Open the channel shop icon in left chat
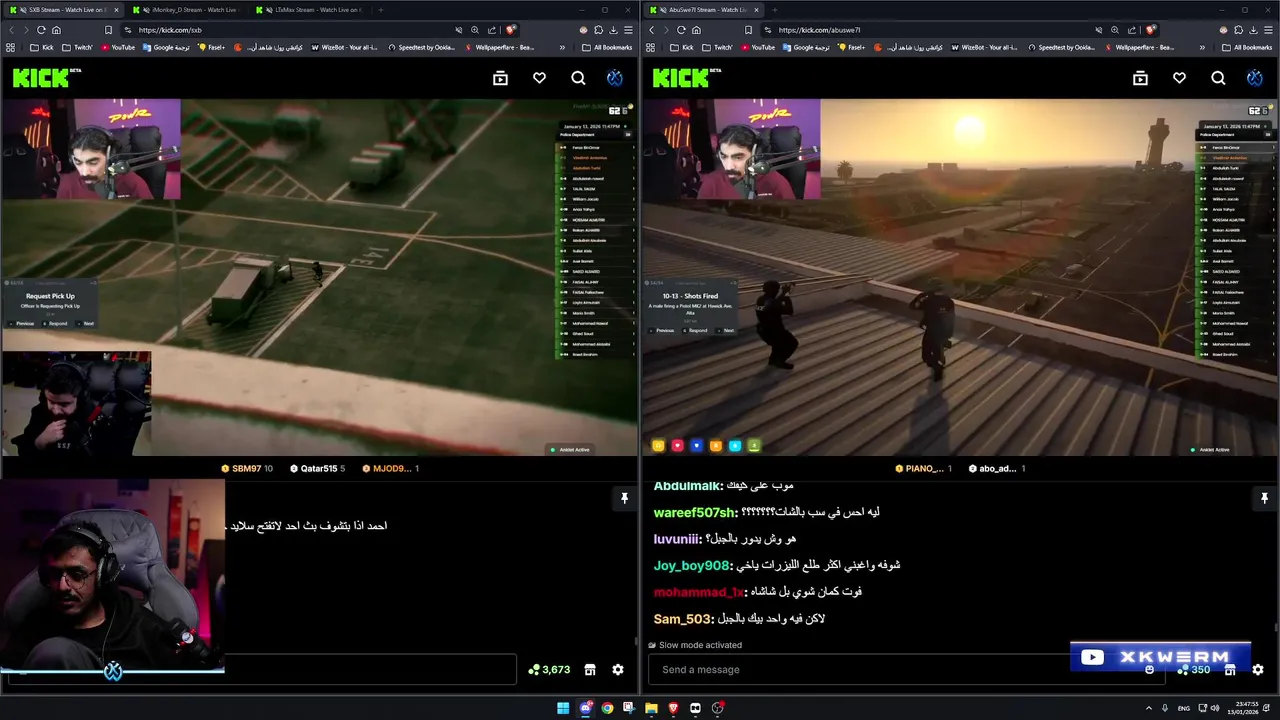Viewport: 1280px width, 720px height. [x=590, y=670]
